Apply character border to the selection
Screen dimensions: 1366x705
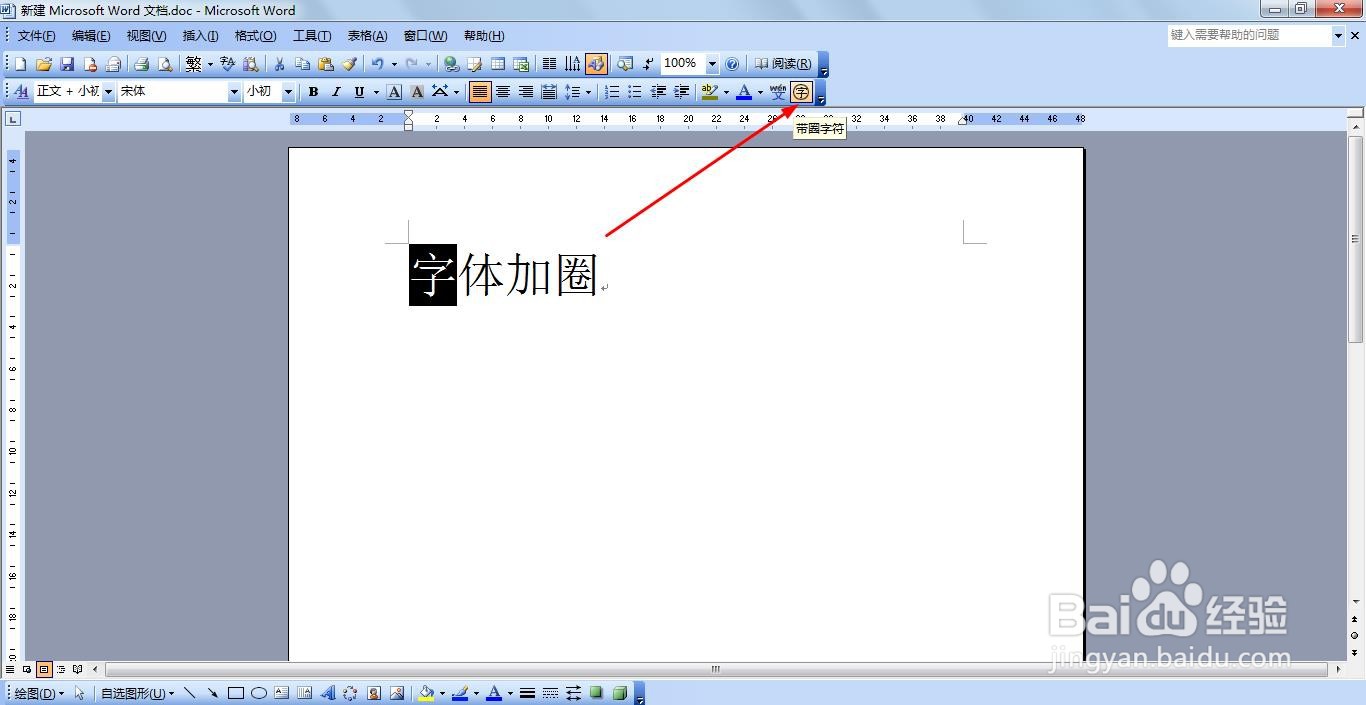[393, 91]
